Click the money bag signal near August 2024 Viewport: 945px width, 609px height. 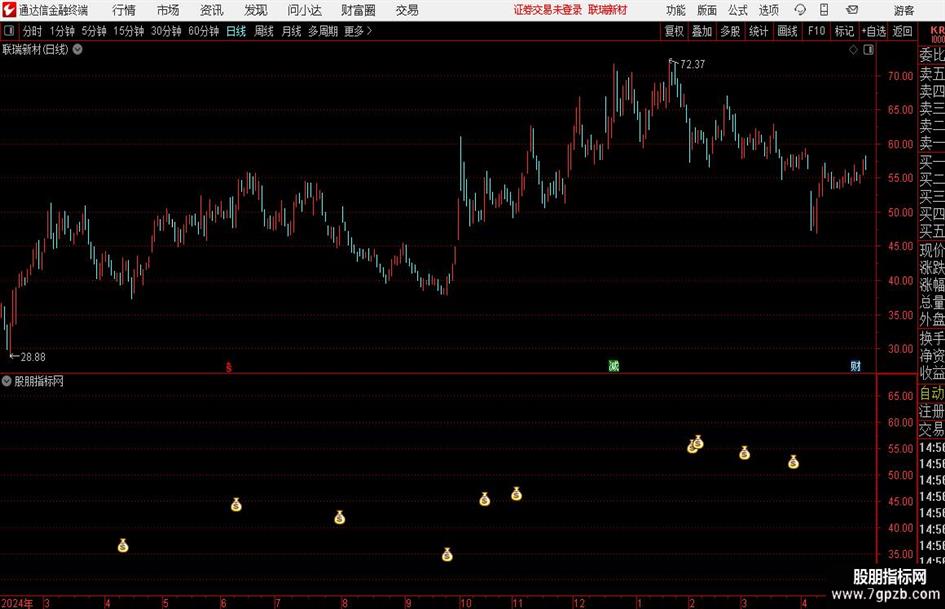[x=339, y=517]
